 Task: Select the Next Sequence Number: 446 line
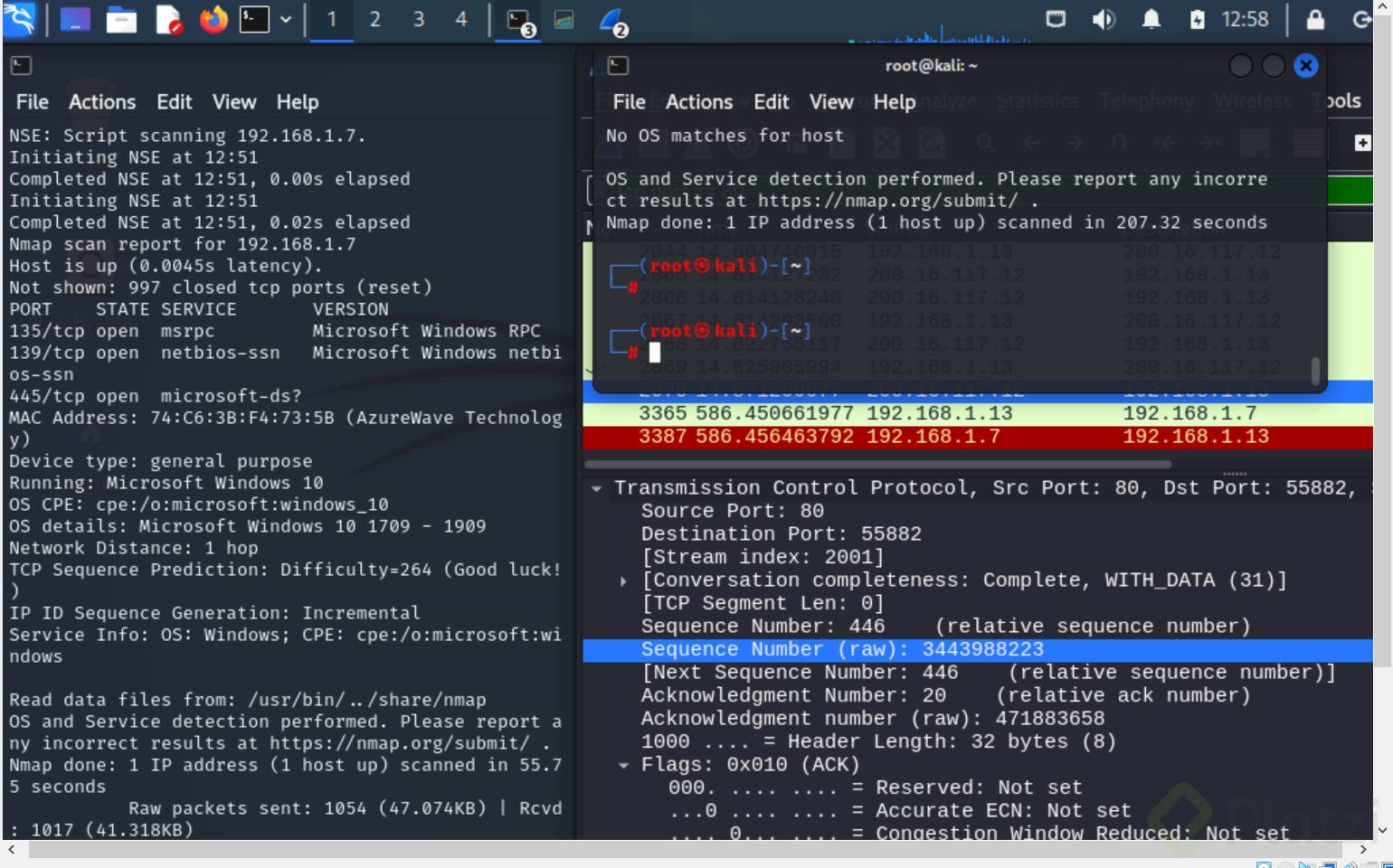point(989,673)
